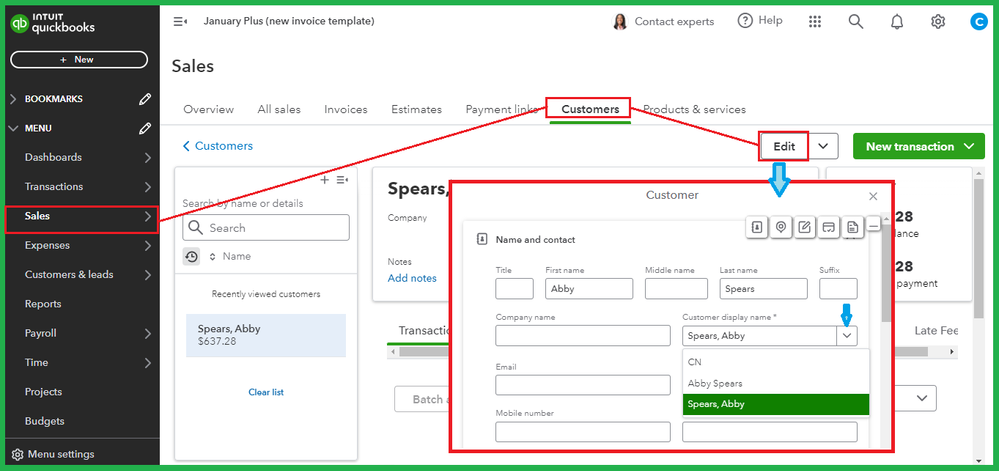Minimize the section shortcut toolbar

click(x=873, y=226)
